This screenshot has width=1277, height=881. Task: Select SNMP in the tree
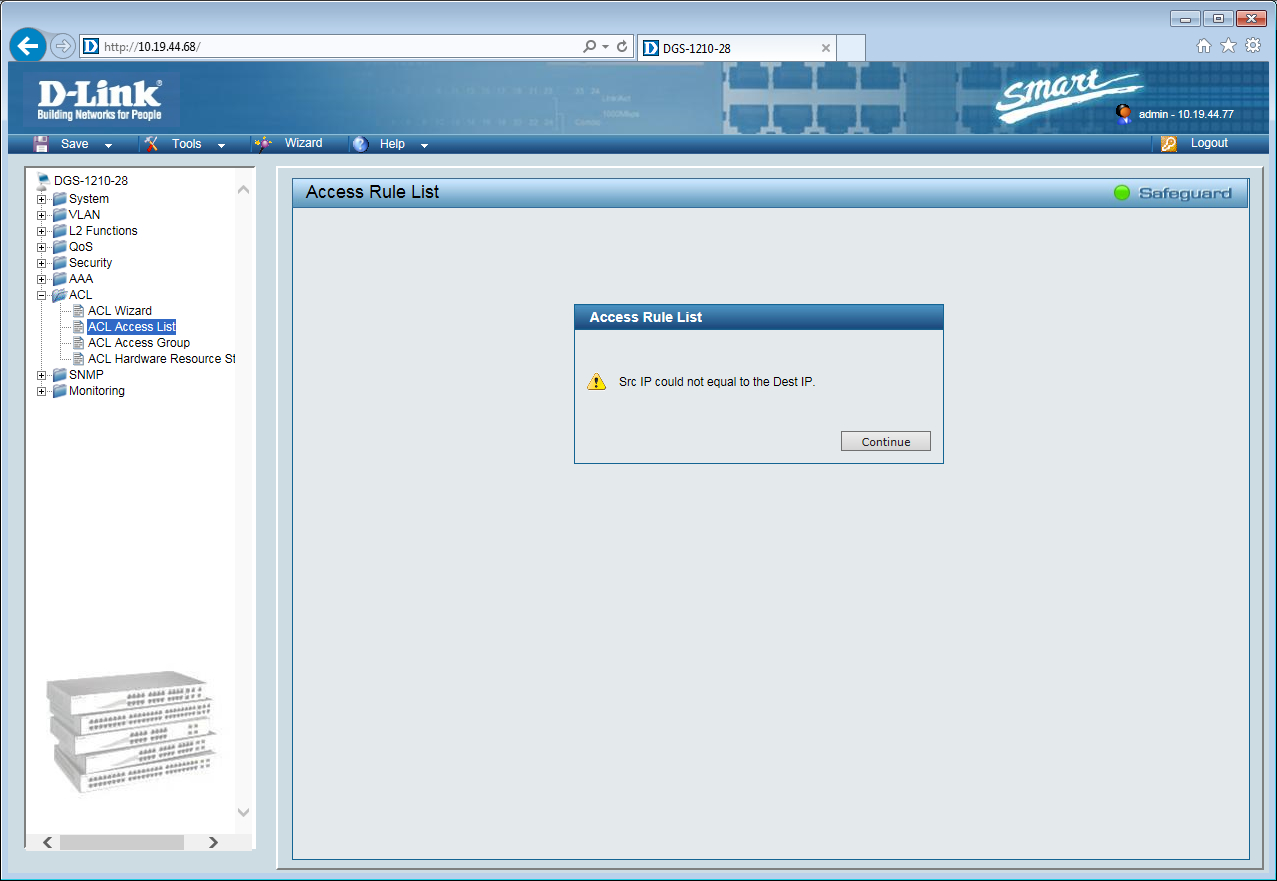coord(86,375)
